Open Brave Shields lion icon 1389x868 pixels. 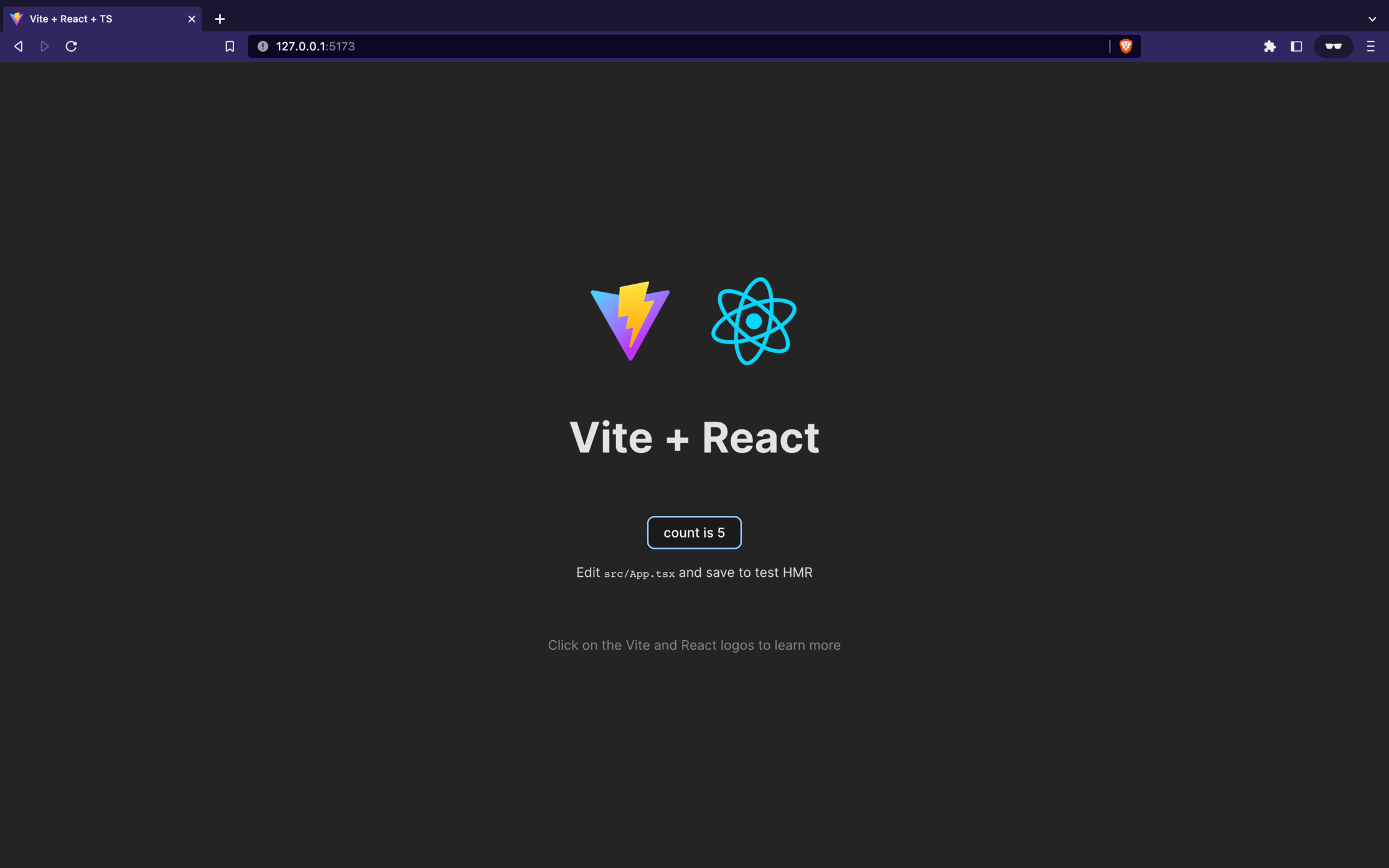point(1125,46)
